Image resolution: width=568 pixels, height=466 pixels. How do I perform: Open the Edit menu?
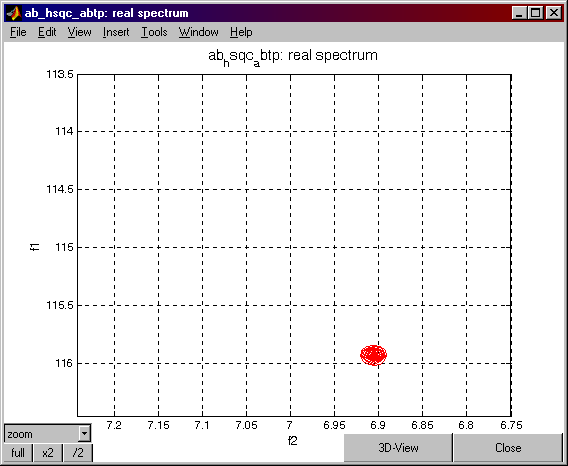coord(47,32)
